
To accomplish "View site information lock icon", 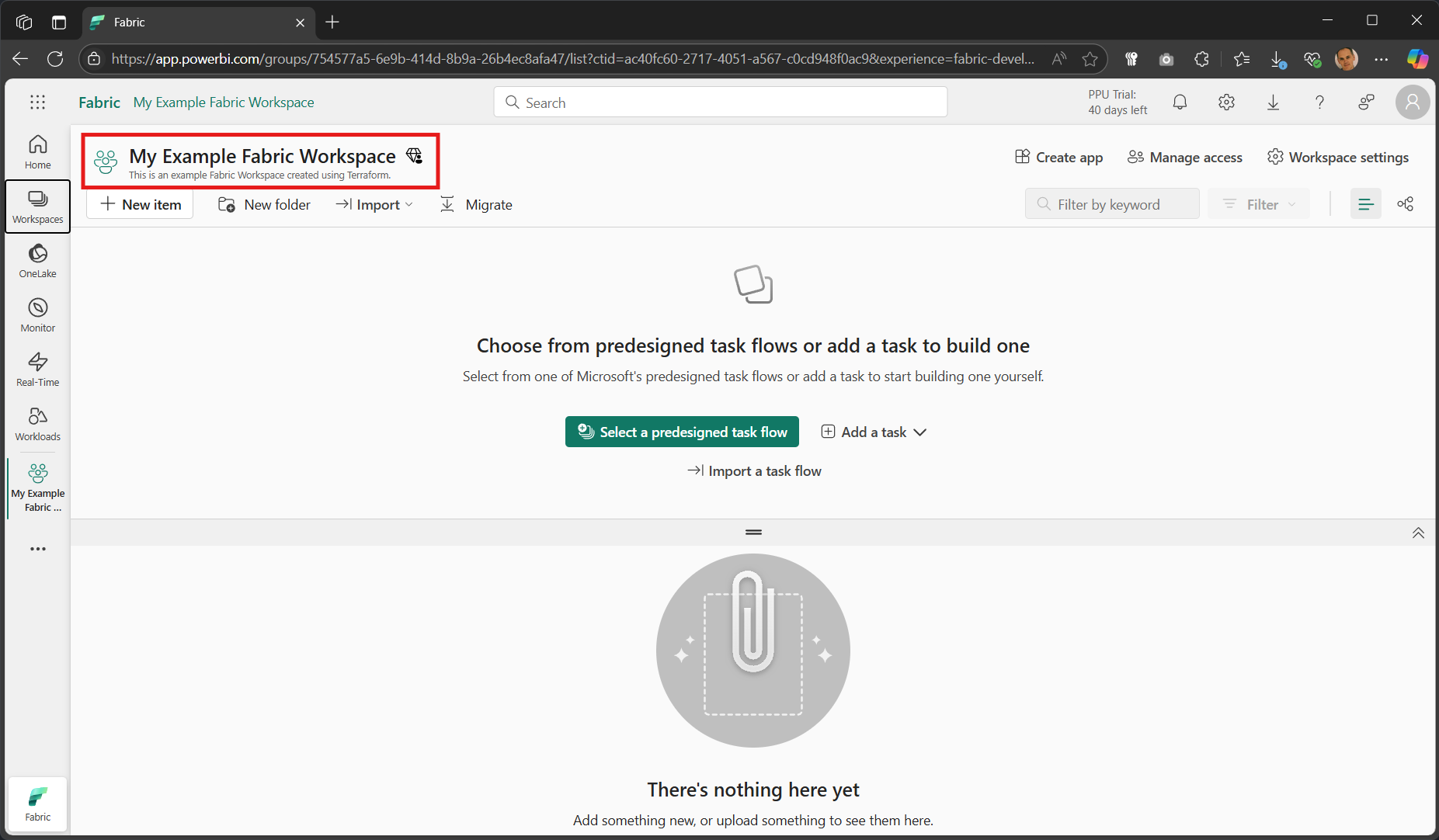I will pyautogui.click(x=94, y=59).
